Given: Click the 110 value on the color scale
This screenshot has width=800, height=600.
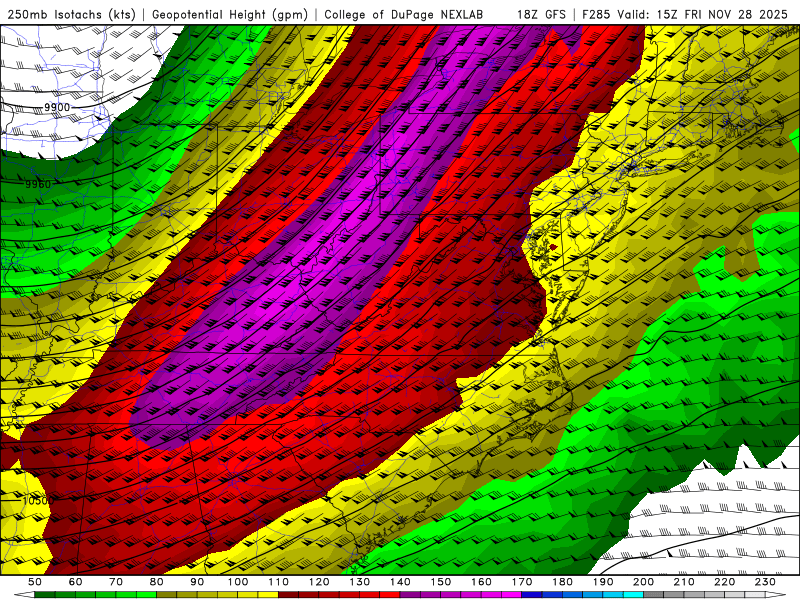Looking at the screenshot, I should point(279,582).
